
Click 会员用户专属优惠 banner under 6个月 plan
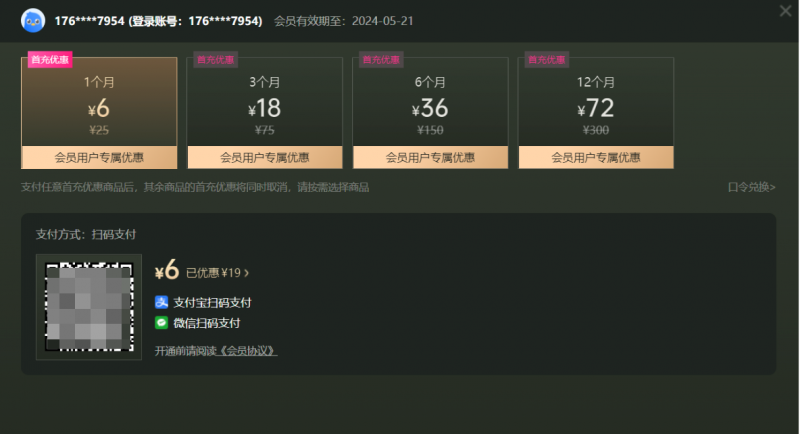(x=430, y=158)
